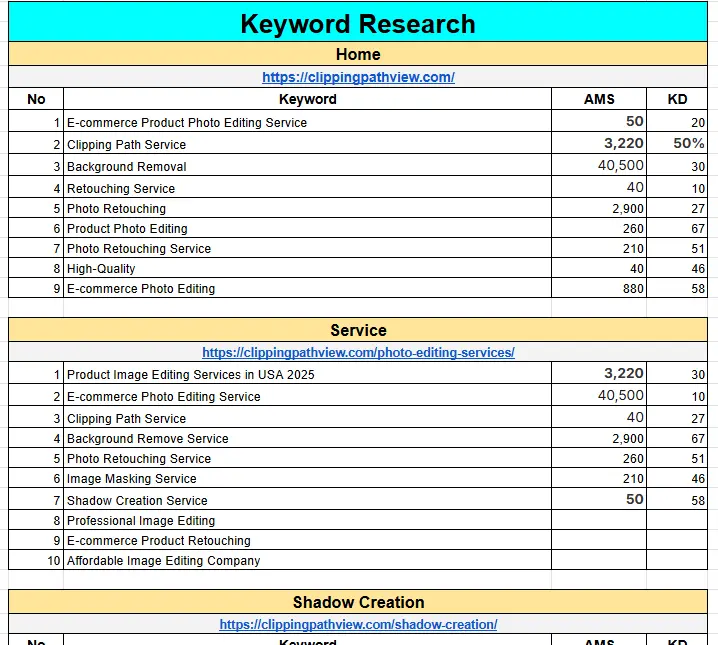
Task: Open the clippingpathview.com home page link
Action: tap(358, 77)
